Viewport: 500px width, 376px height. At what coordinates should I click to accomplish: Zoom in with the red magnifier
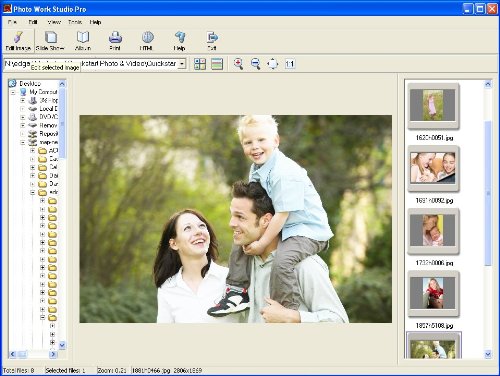(x=238, y=63)
